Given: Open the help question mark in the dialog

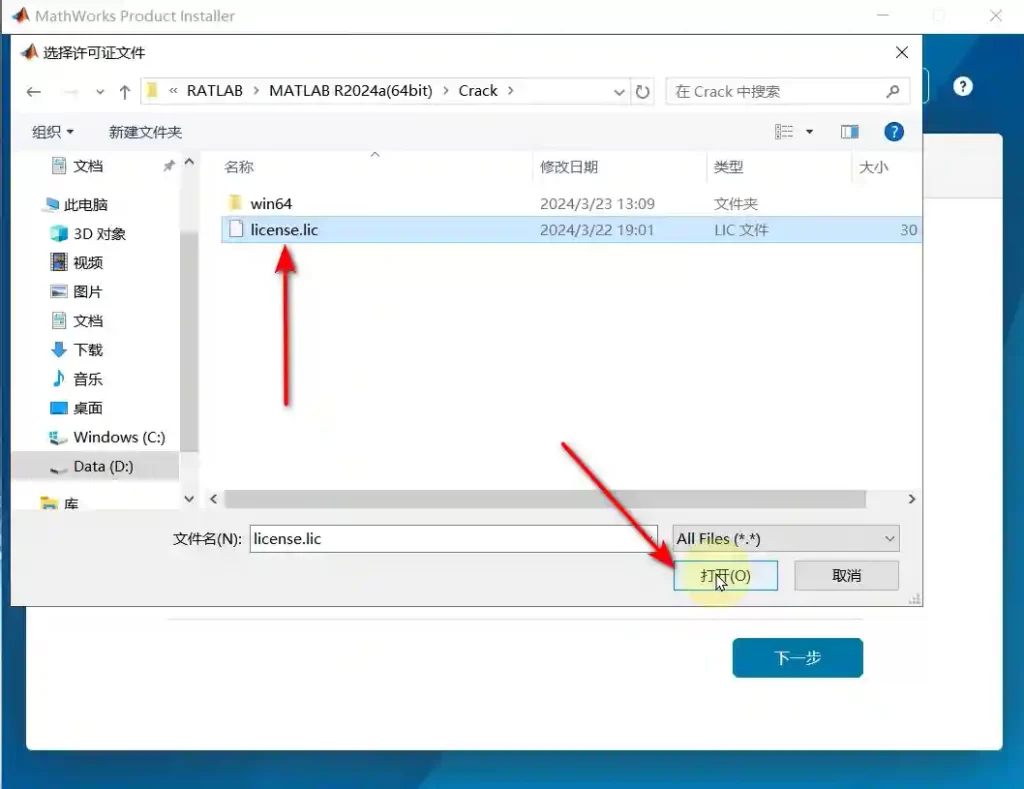Looking at the screenshot, I should point(894,132).
